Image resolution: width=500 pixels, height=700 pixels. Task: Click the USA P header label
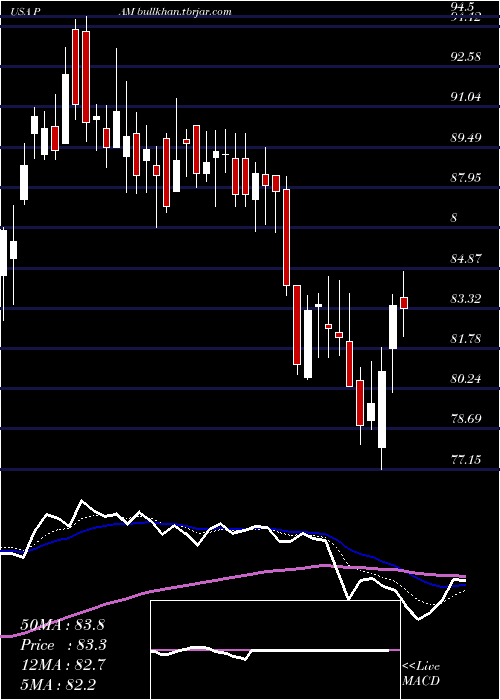(x=23, y=12)
